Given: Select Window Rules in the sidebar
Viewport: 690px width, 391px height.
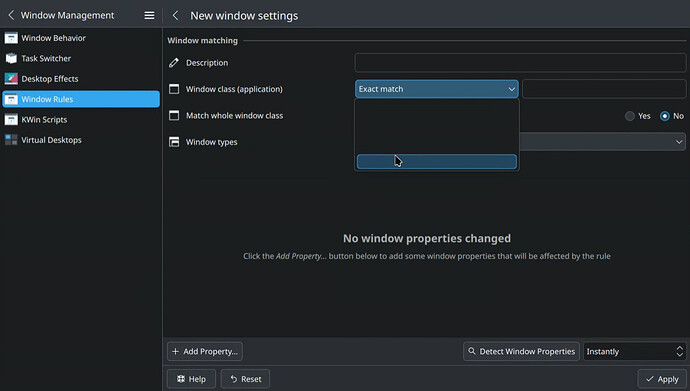Looking at the screenshot, I should pyautogui.click(x=81, y=99).
